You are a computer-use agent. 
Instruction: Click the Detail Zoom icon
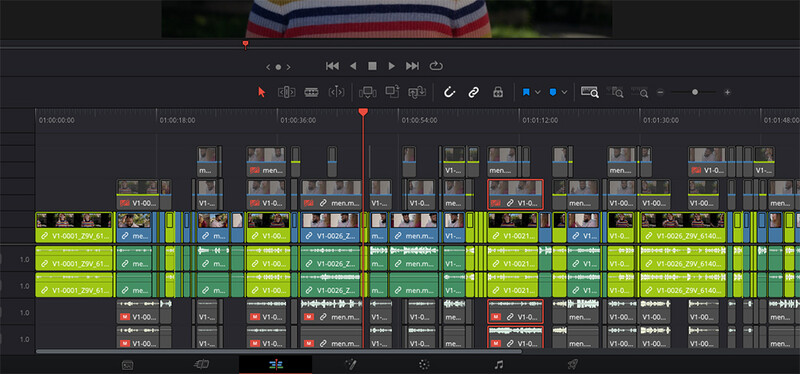pyautogui.click(x=615, y=92)
